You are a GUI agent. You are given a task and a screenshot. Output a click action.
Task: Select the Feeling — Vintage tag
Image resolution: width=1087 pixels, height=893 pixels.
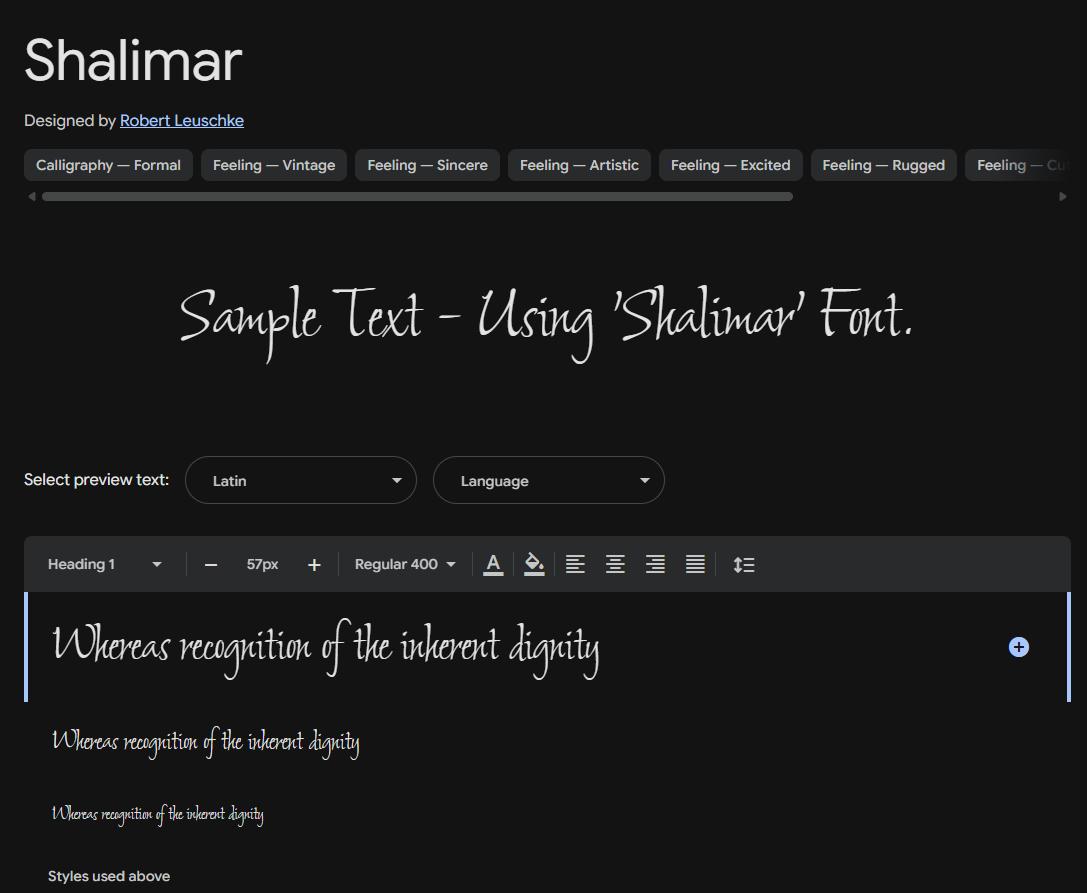[274, 165]
